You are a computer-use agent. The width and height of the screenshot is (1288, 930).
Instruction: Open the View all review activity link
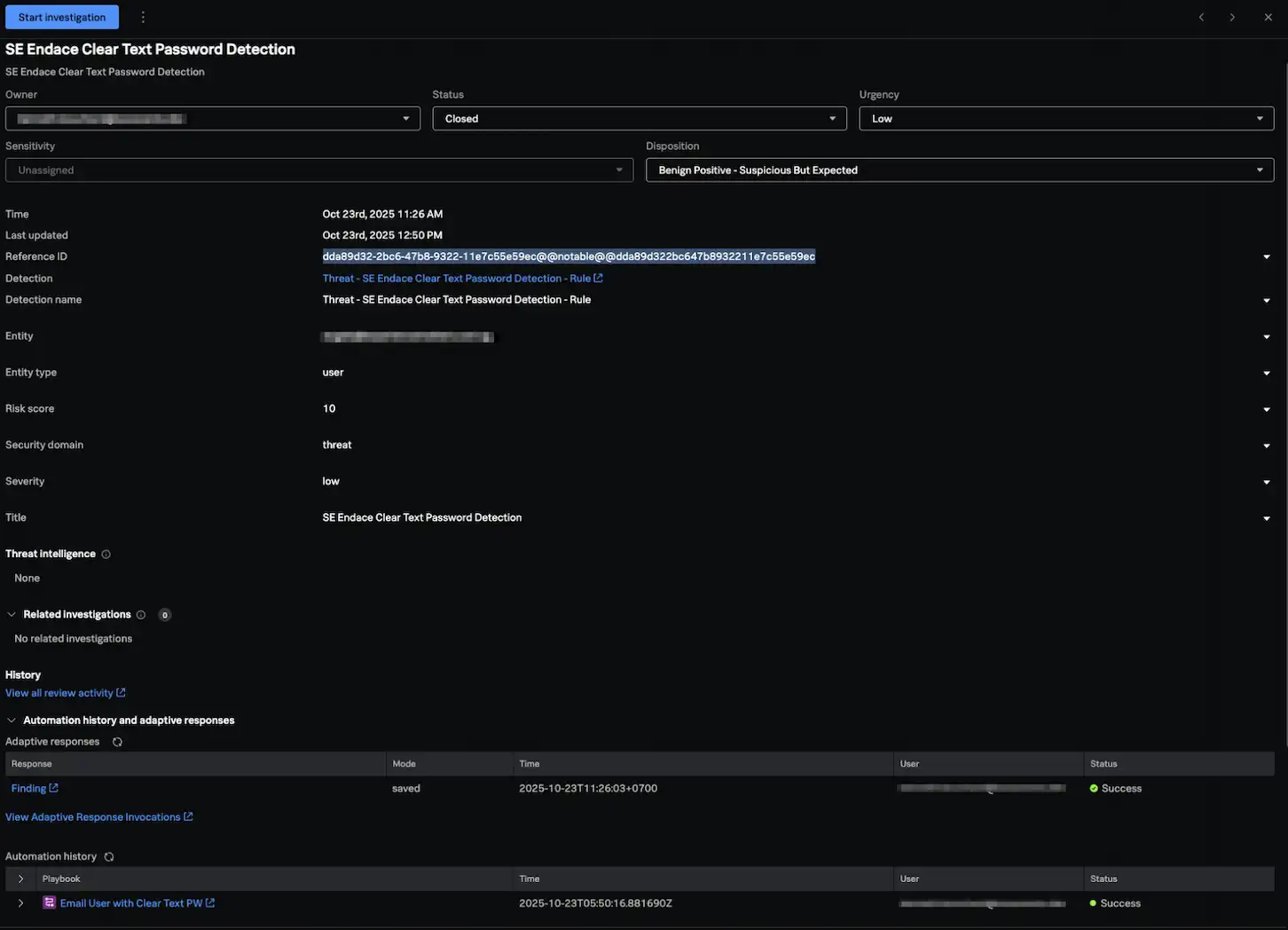click(59, 691)
